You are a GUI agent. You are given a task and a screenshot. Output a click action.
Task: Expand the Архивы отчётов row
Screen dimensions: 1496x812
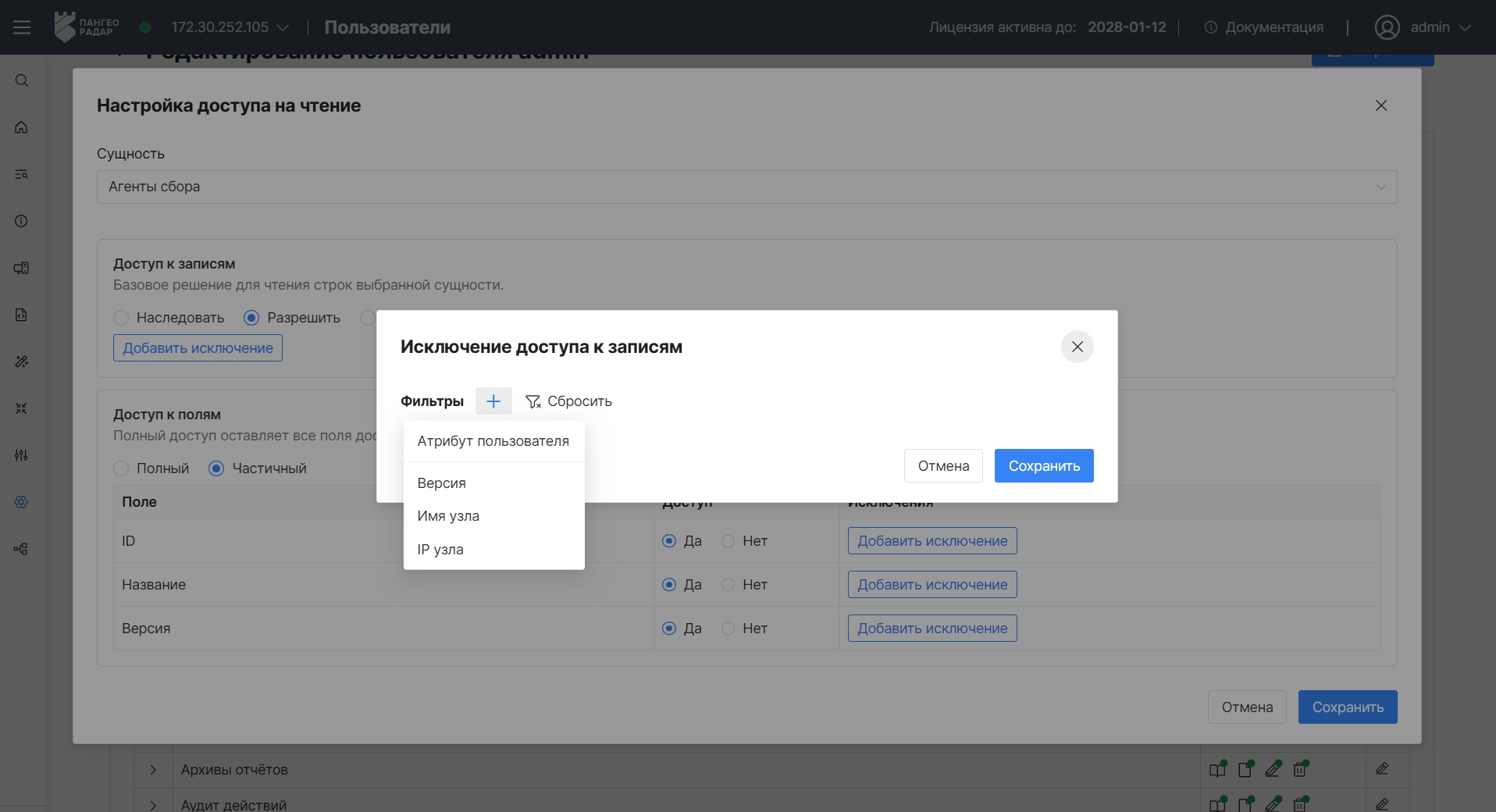pyautogui.click(x=153, y=770)
